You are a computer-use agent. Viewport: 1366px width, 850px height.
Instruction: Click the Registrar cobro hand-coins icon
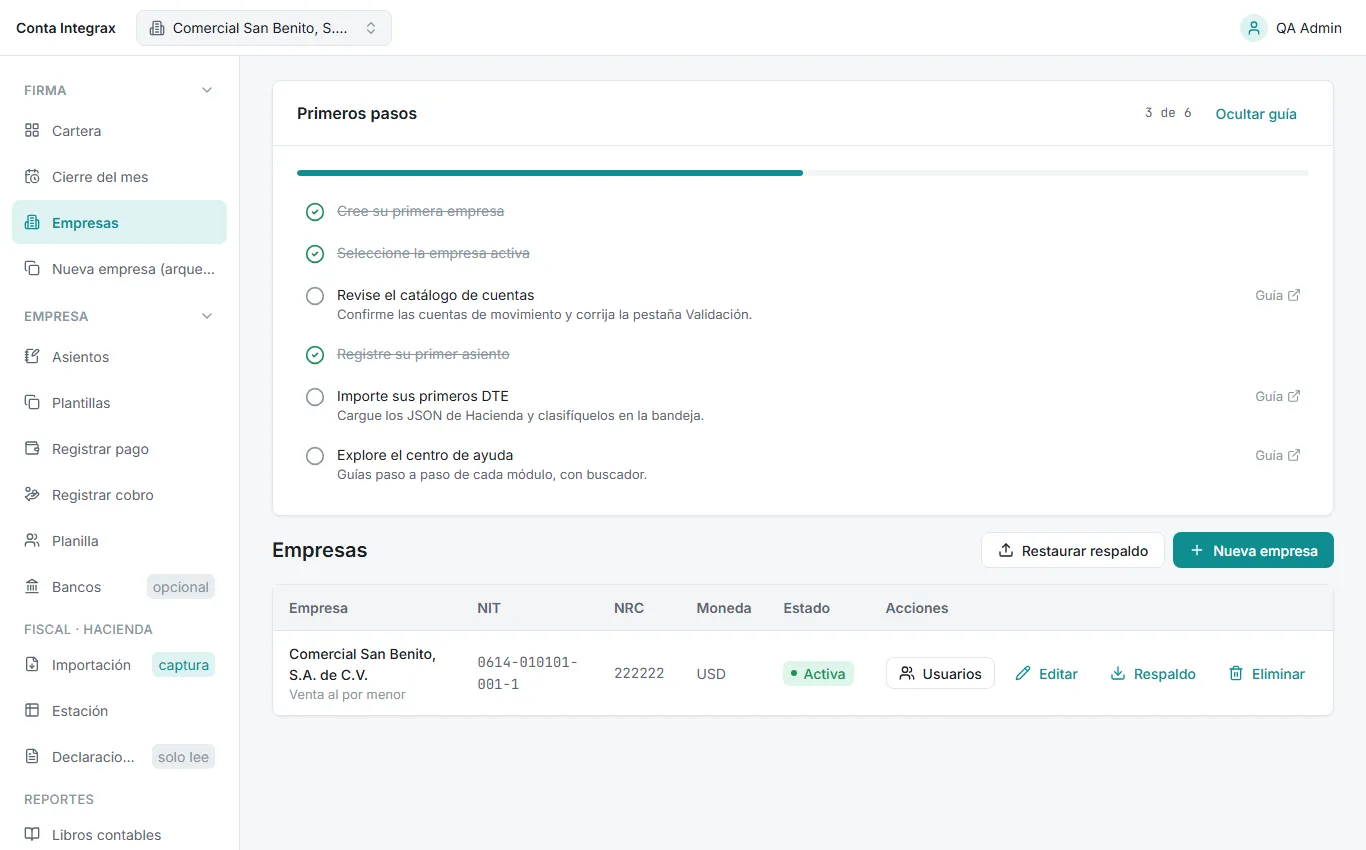[x=32, y=495]
